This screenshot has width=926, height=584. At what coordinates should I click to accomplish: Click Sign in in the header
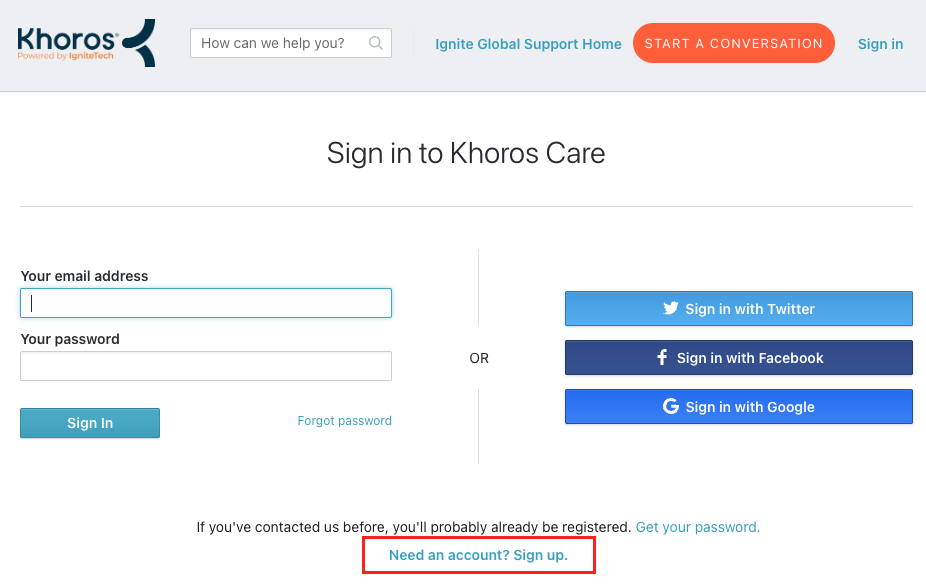[880, 44]
